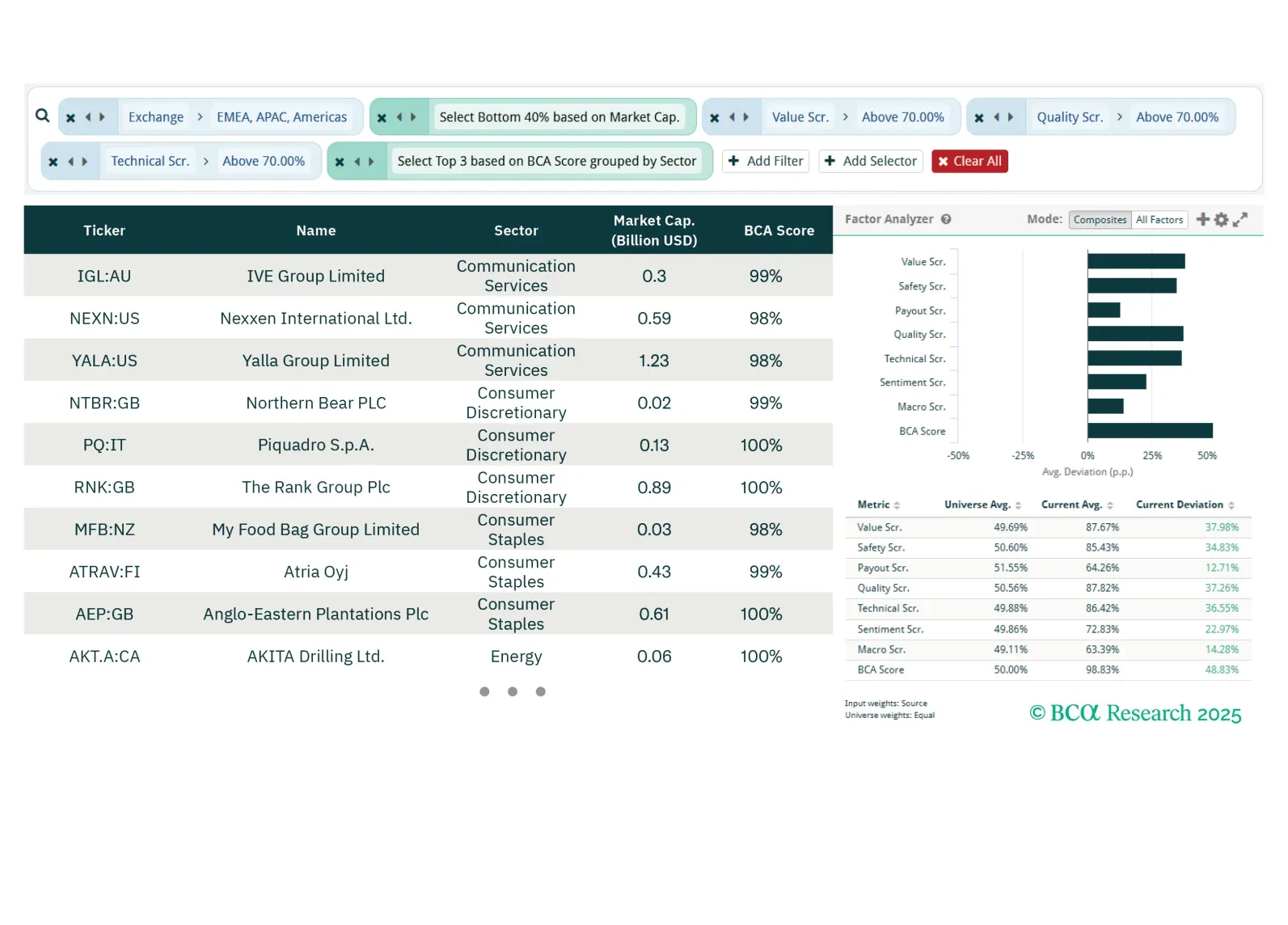Move the Technical Scr. filter left
1288x925 pixels.
tap(71, 162)
